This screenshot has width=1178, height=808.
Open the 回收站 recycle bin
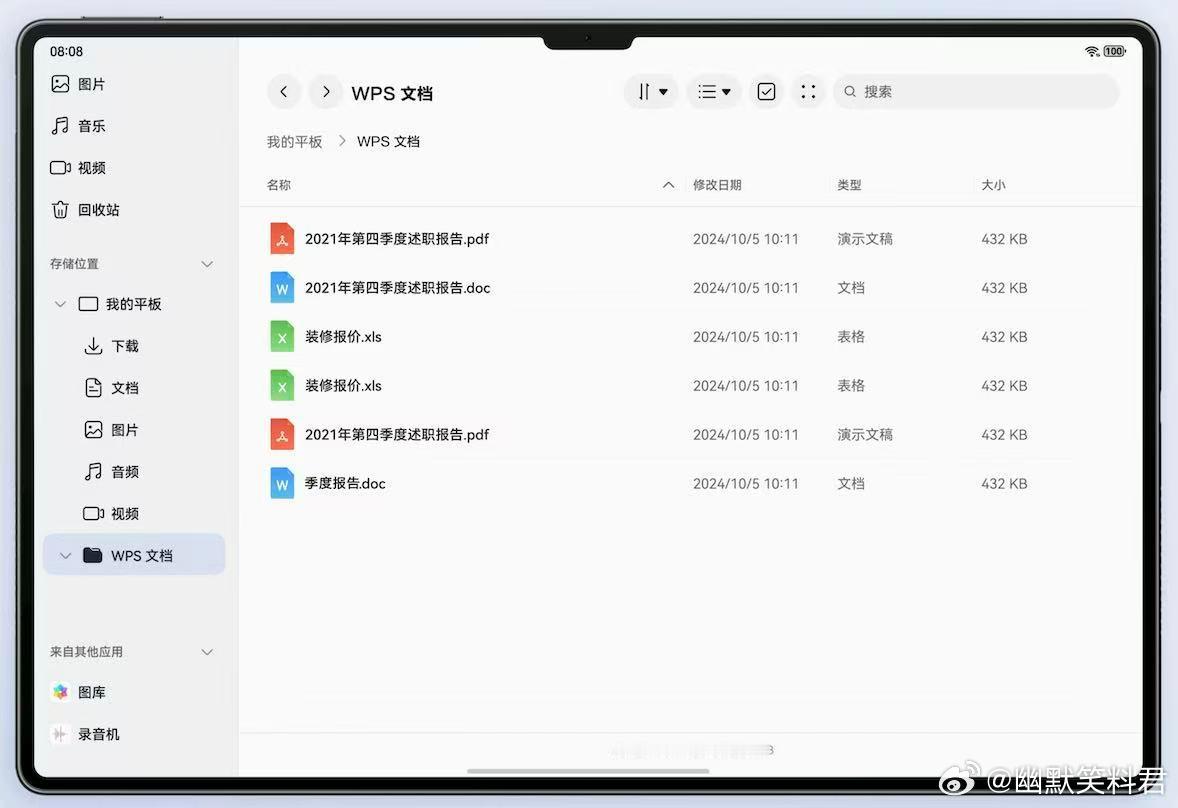point(85,210)
